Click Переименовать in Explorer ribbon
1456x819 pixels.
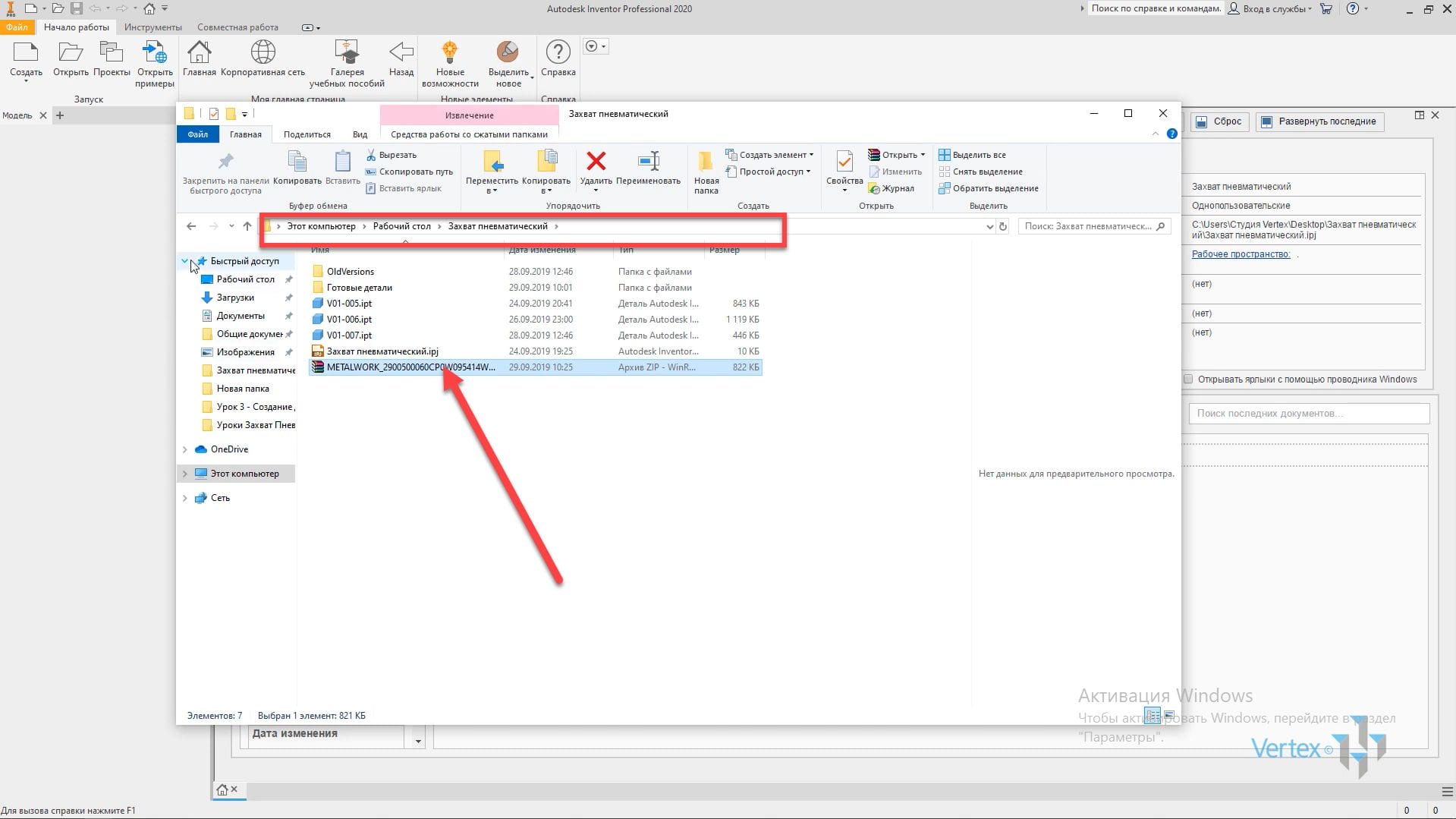point(648,168)
